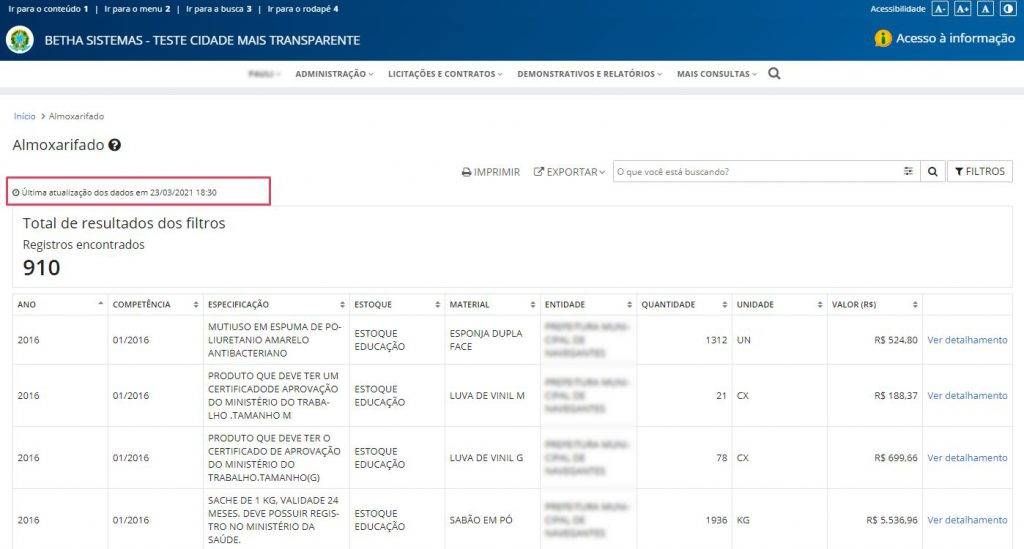
Task: Expand the Mais Consultas menu
Action: pyautogui.click(x=716, y=74)
